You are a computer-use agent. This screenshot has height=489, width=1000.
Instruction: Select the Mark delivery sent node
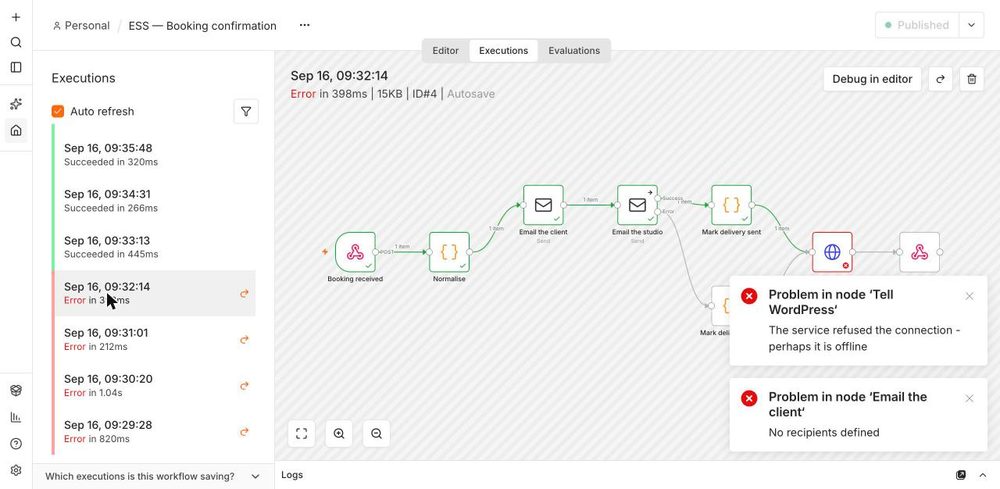coord(732,205)
